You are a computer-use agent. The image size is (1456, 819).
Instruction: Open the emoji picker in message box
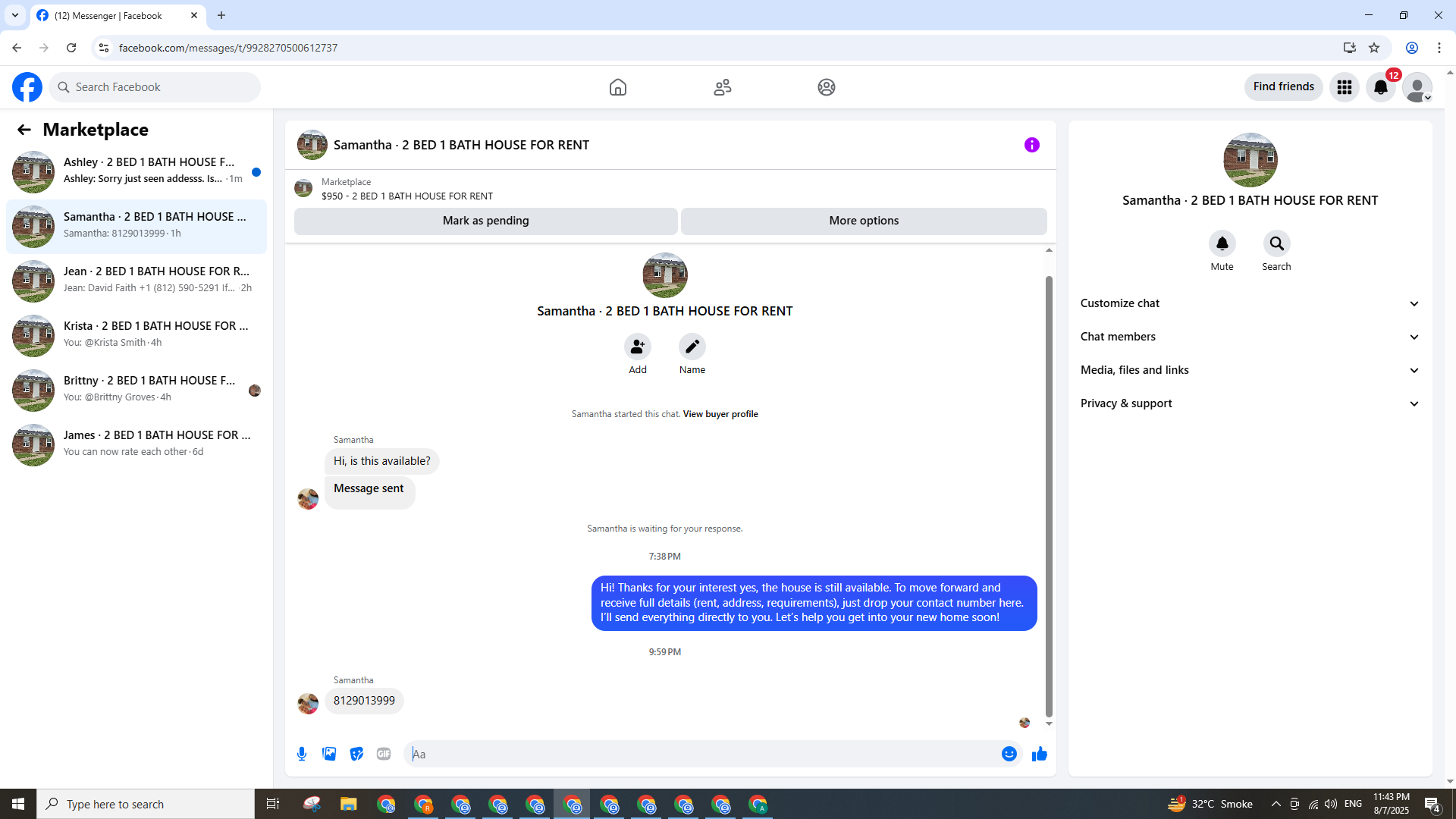click(1009, 754)
